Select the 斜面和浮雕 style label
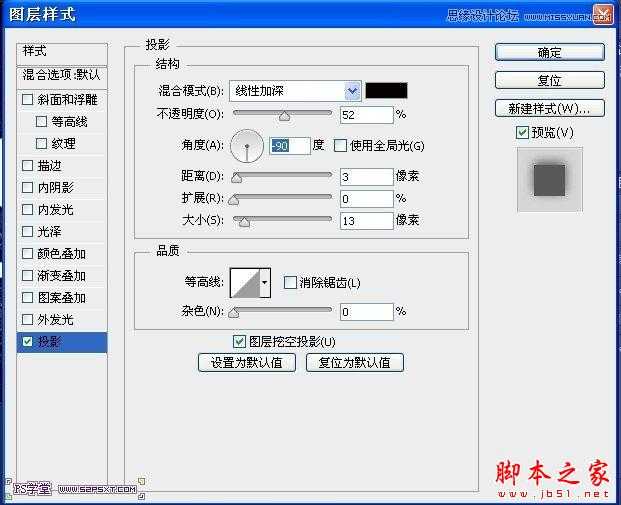The width and height of the screenshot is (621, 505). (x=67, y=99)
